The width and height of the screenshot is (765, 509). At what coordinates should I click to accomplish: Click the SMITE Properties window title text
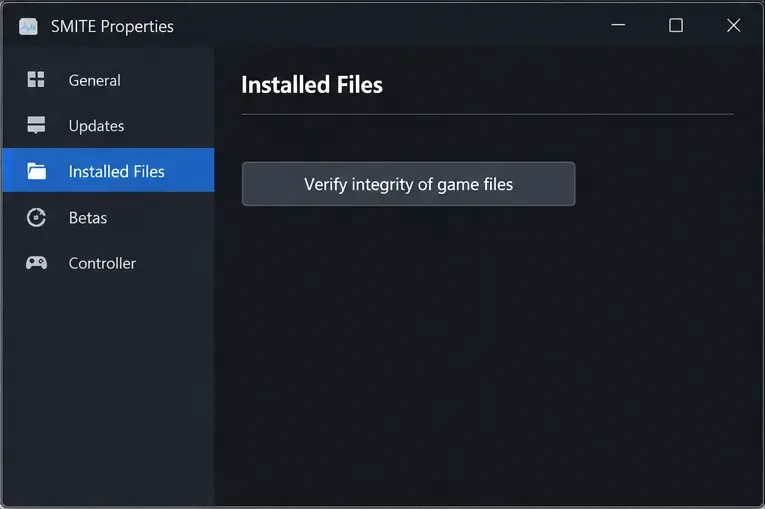[x=112, y=26]
